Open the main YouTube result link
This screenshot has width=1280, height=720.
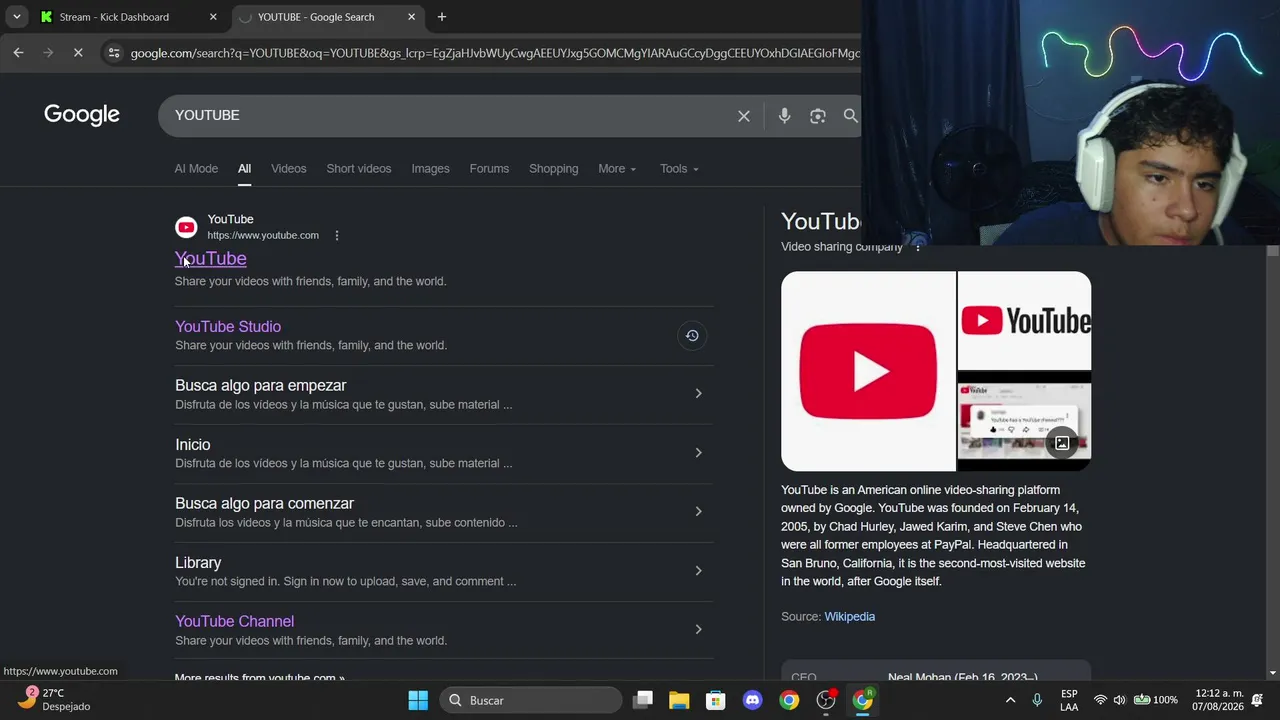211,259
